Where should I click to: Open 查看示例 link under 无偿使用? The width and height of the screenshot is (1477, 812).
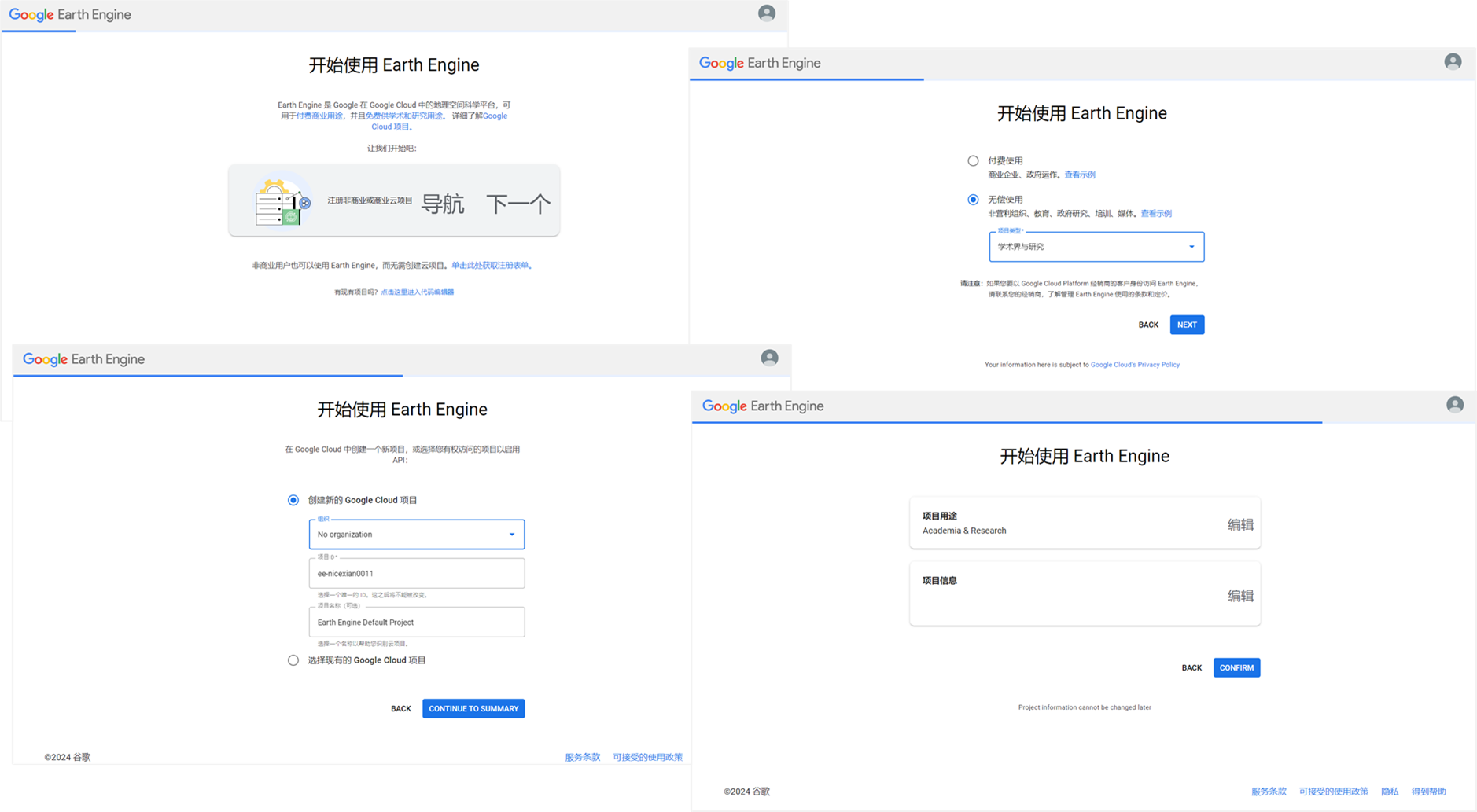pyautogui.click(x=1156, y=214)
